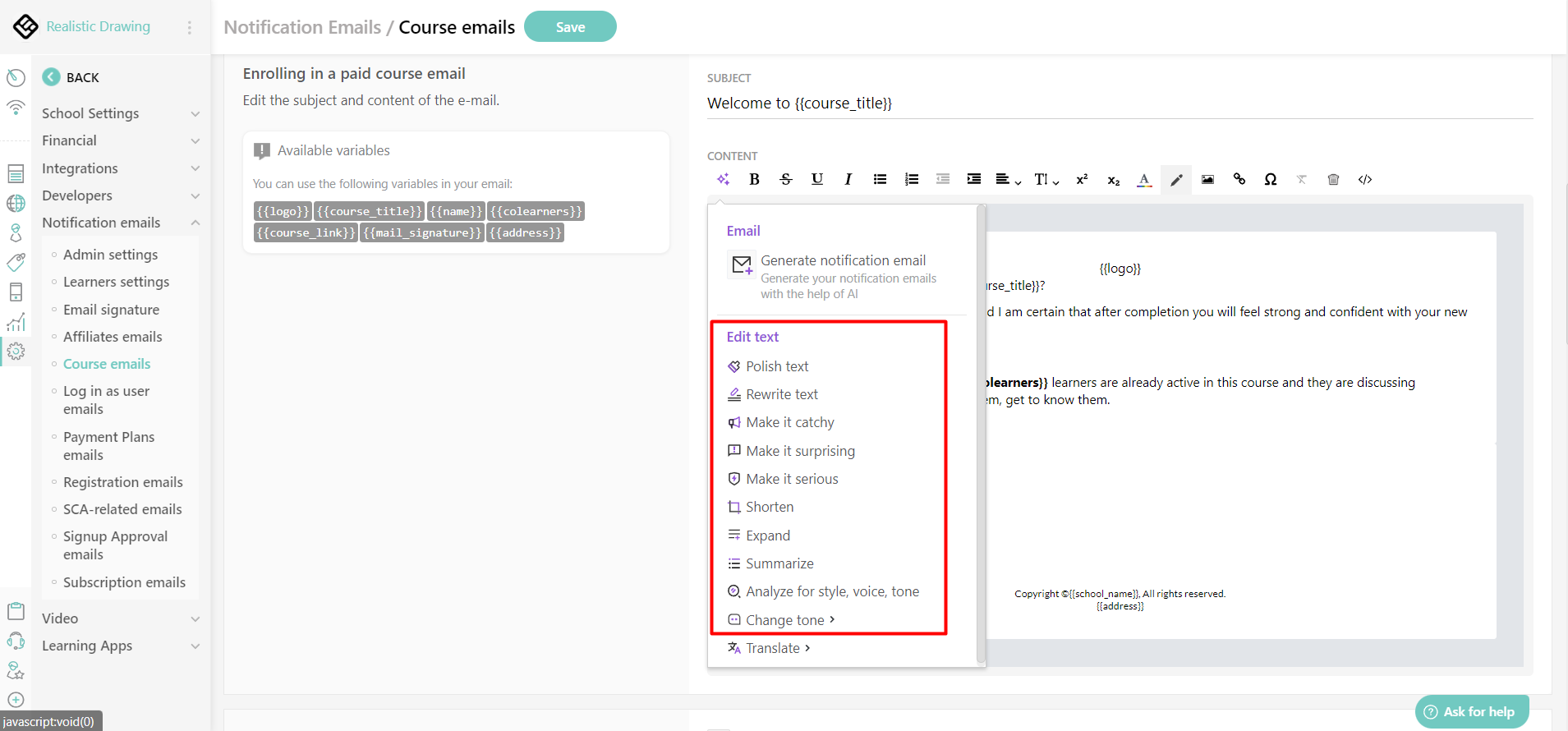The height and width of the screenshot is (731, 1568).
Task: Select Polish text from the AI menu
Action: (777, 366)
